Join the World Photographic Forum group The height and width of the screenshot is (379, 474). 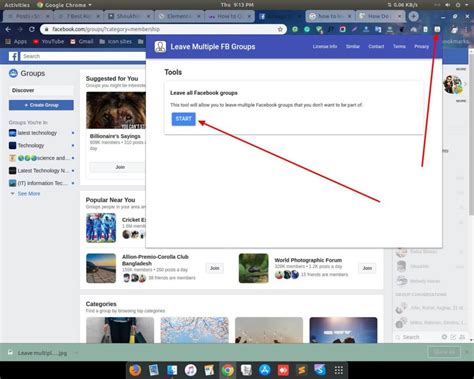point(367,268)
